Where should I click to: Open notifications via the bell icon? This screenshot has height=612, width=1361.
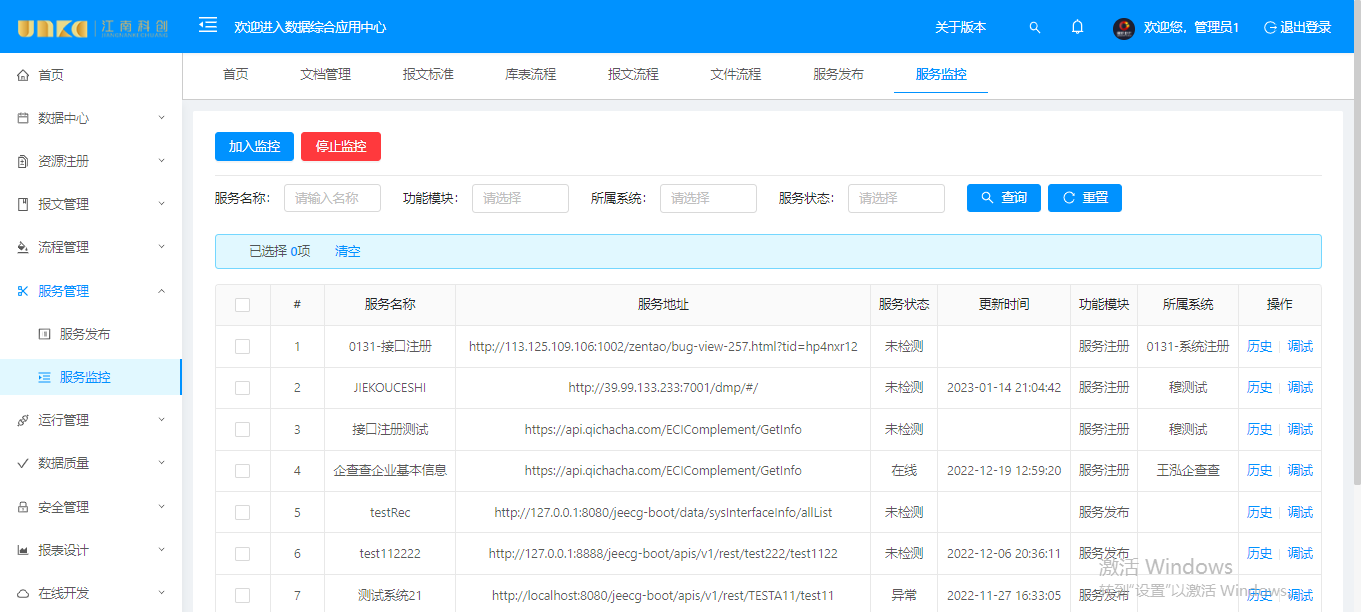coord(1077,27)
